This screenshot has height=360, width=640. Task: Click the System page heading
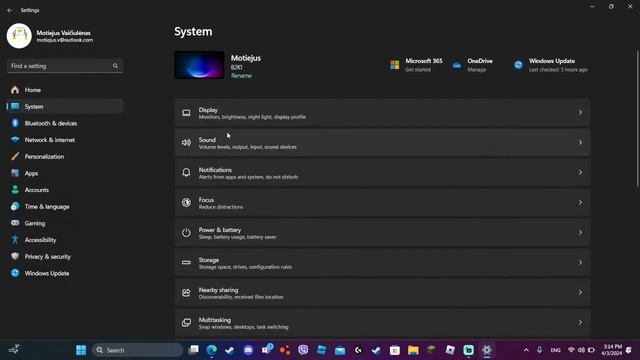[193, 31]
